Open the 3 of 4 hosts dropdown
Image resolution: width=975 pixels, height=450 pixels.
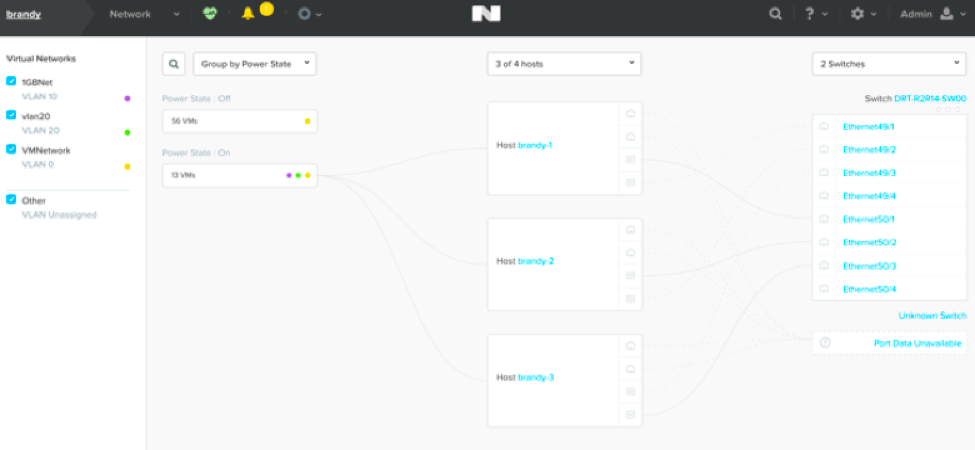[564, 64]
